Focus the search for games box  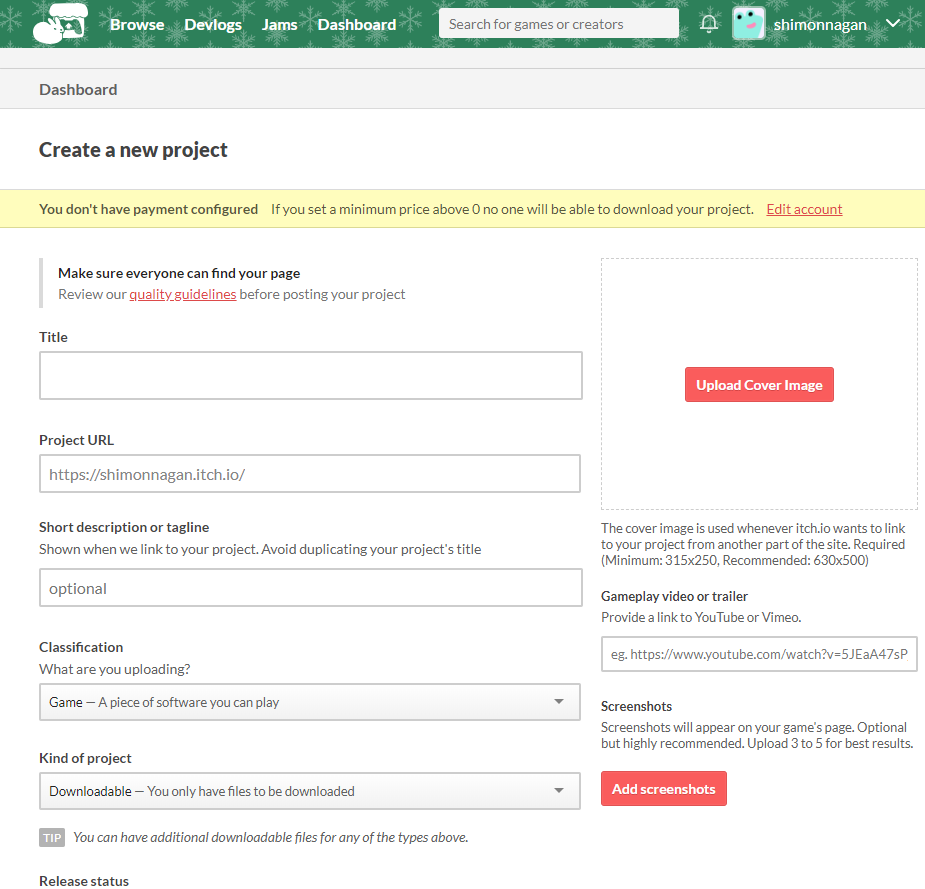[558, 24]
